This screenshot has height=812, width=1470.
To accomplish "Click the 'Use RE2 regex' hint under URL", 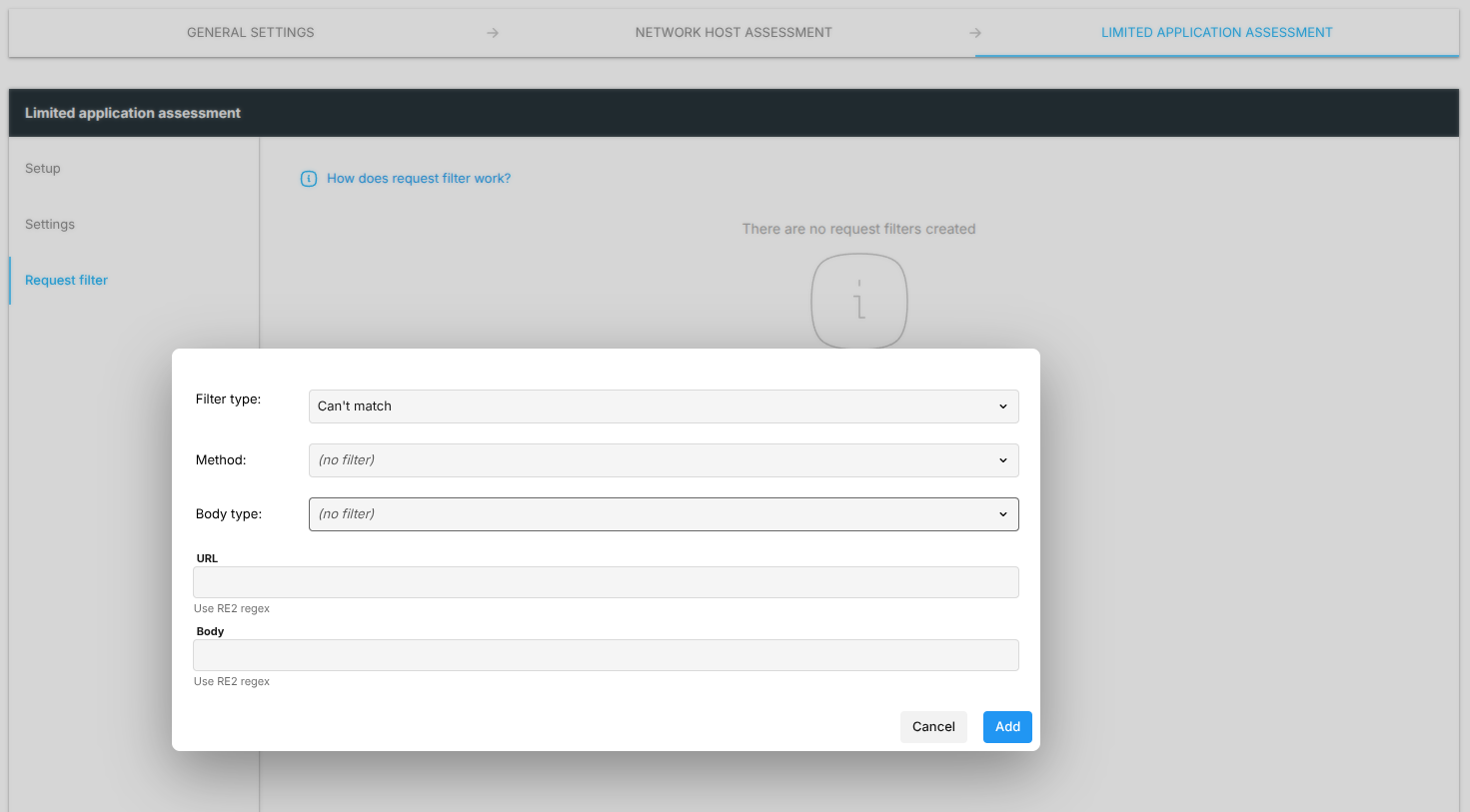I will pyautogui.click(x=232, y=608).
